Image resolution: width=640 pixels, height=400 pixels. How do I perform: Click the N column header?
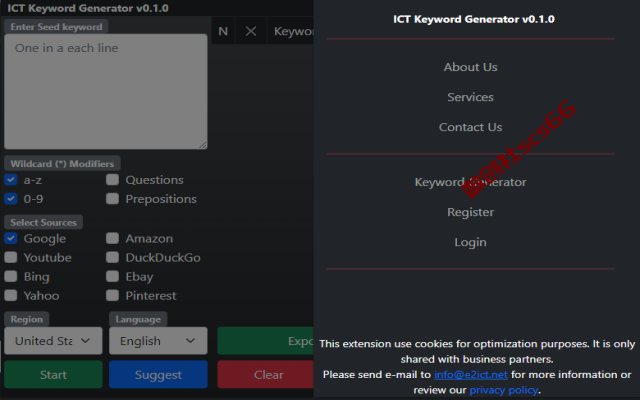[223, 31]
